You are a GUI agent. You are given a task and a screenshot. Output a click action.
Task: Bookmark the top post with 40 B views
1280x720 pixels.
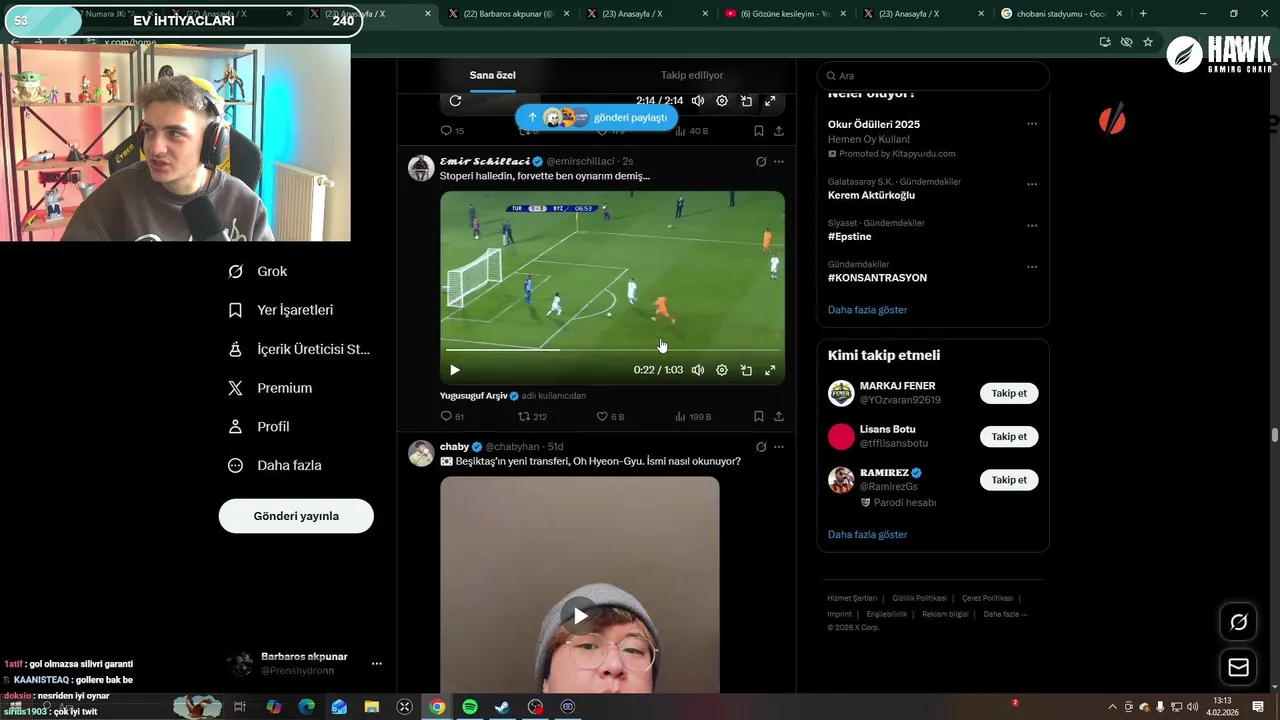[759, 131]
